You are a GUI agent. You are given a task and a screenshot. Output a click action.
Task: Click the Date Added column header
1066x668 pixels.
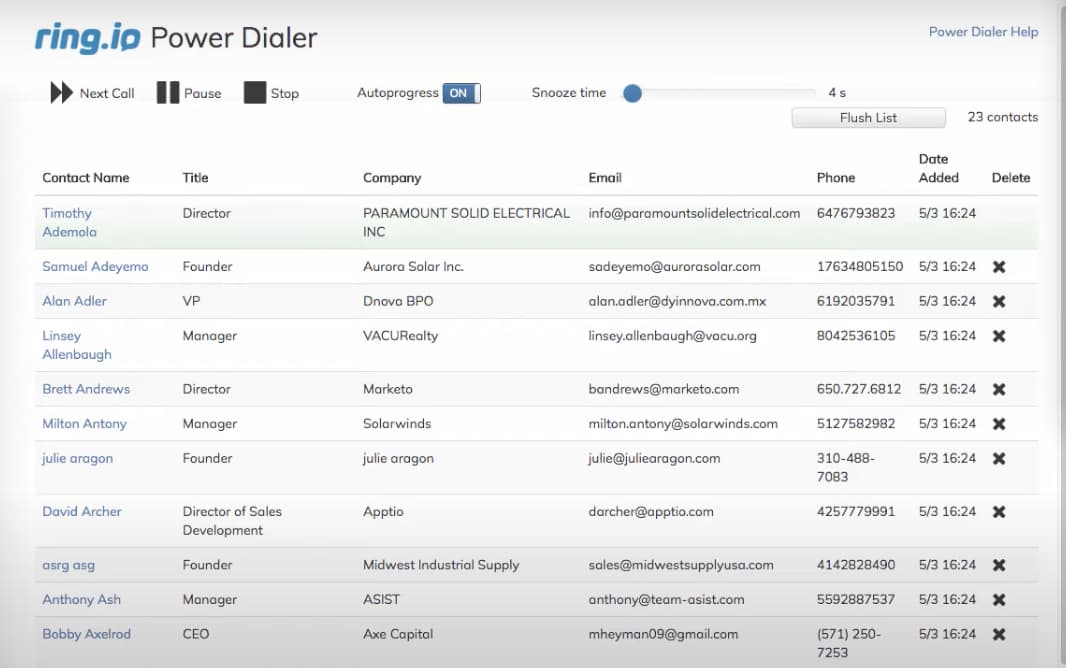point(938,168)
